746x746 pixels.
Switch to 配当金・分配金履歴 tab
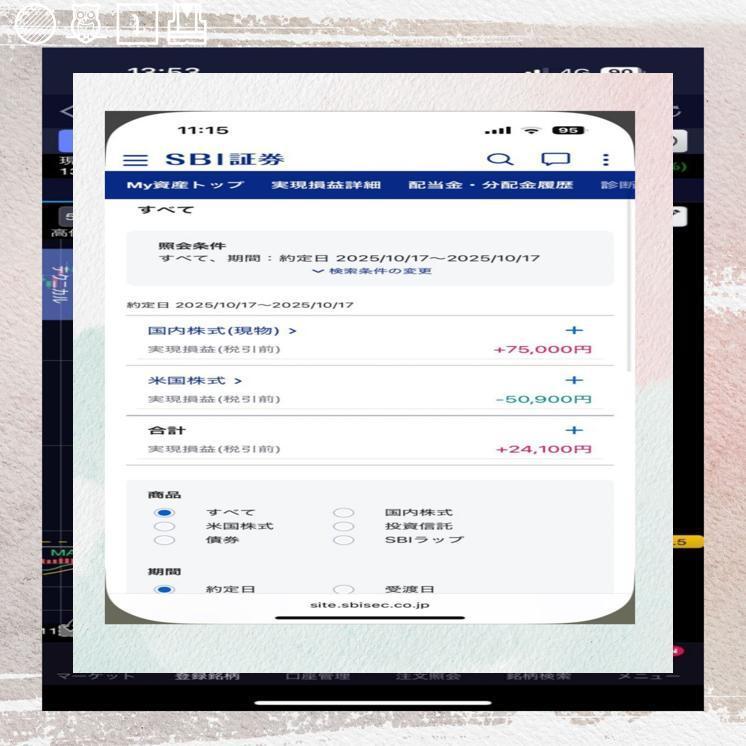pyautogui.click(x=491, y=185)
